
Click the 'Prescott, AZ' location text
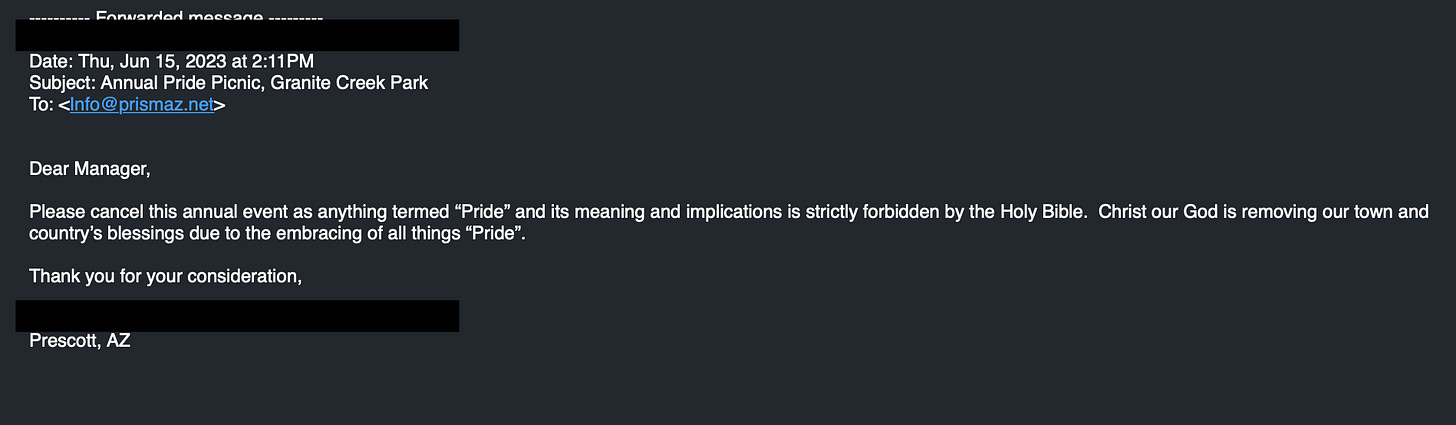point(80,341)
